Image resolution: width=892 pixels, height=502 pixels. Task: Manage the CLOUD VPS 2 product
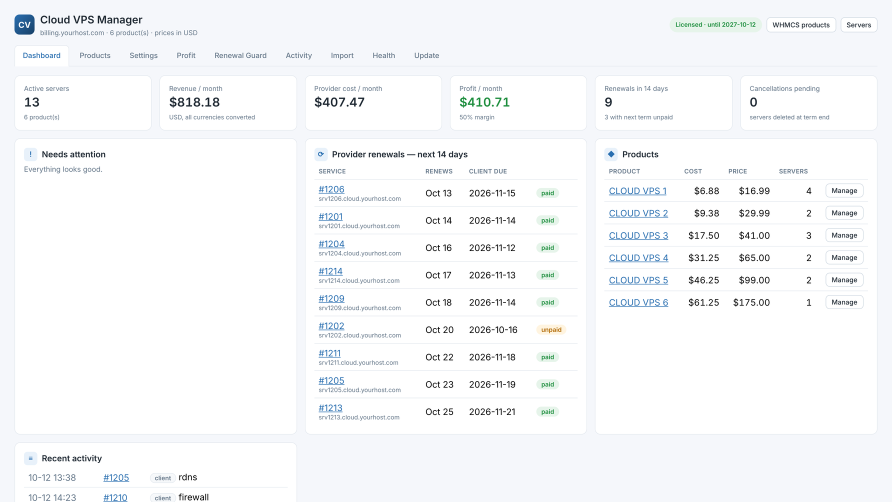click(844, 213)
